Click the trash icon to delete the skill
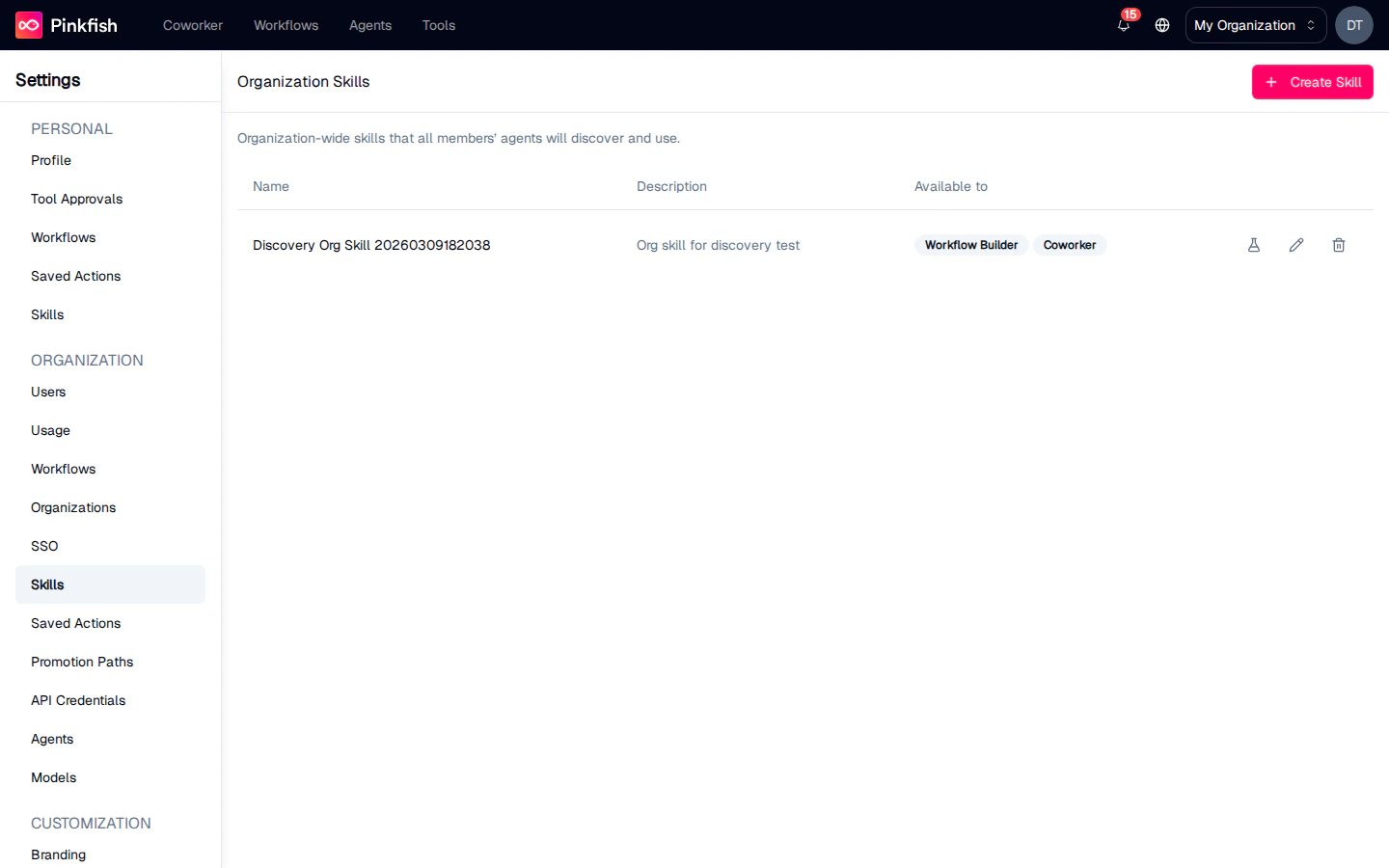The width and height of the screenshot is (1389, 868). (x=1338, y=245)
